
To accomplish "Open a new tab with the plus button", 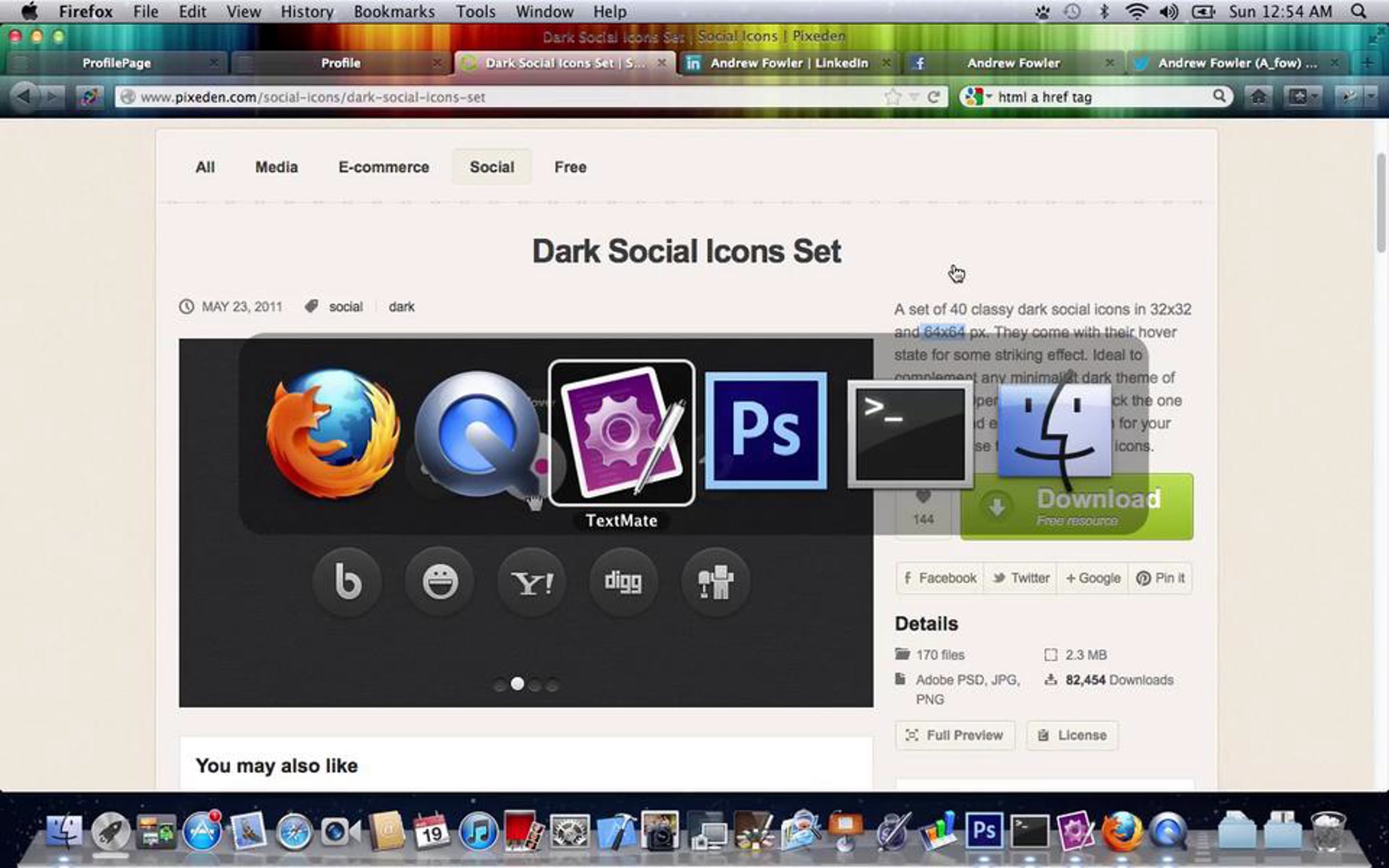I will tap(1367, 62).
